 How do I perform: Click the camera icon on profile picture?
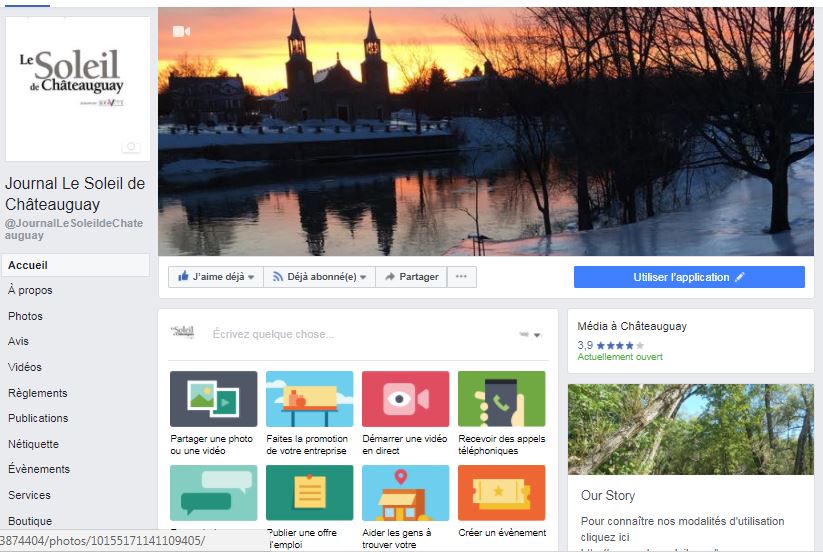(x=131, y=147)
